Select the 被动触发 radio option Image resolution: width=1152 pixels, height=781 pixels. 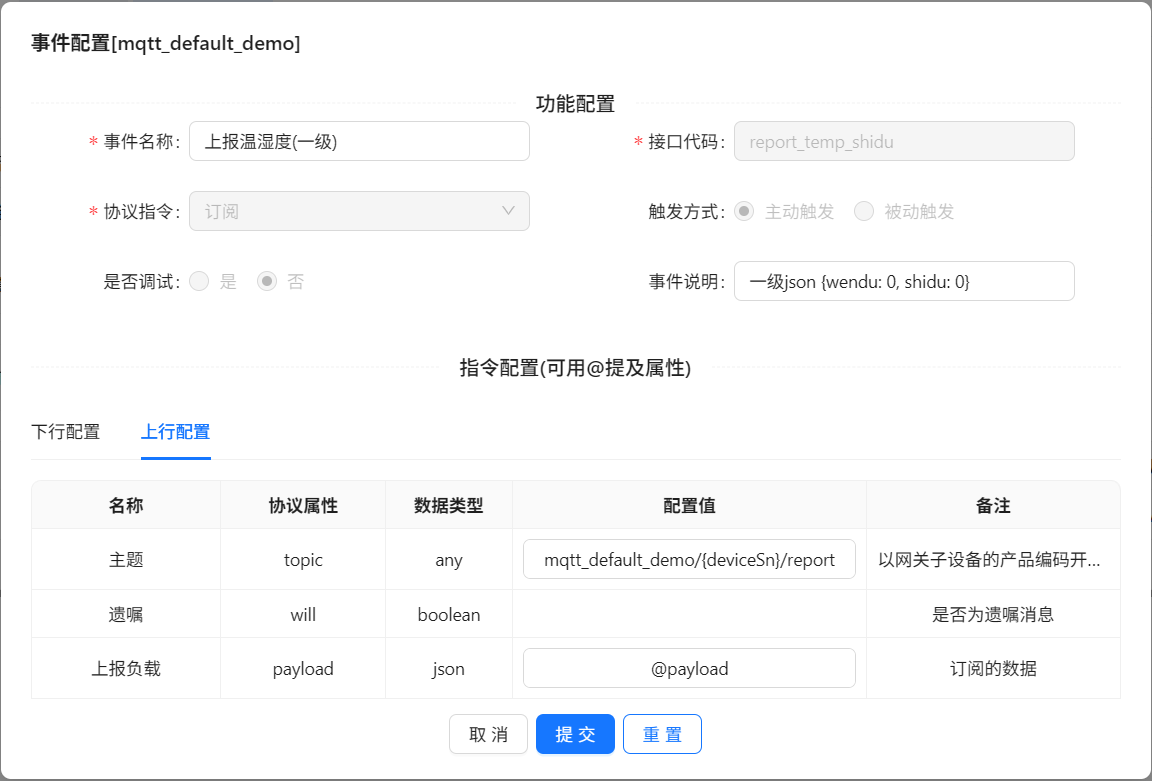[864, 212]
